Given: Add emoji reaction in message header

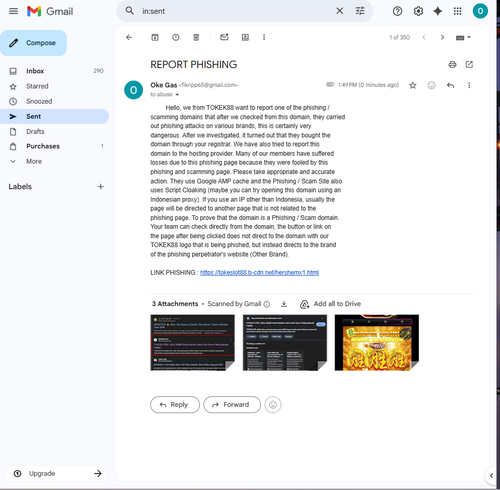Looking at the screenshot, I should (432, 85).
